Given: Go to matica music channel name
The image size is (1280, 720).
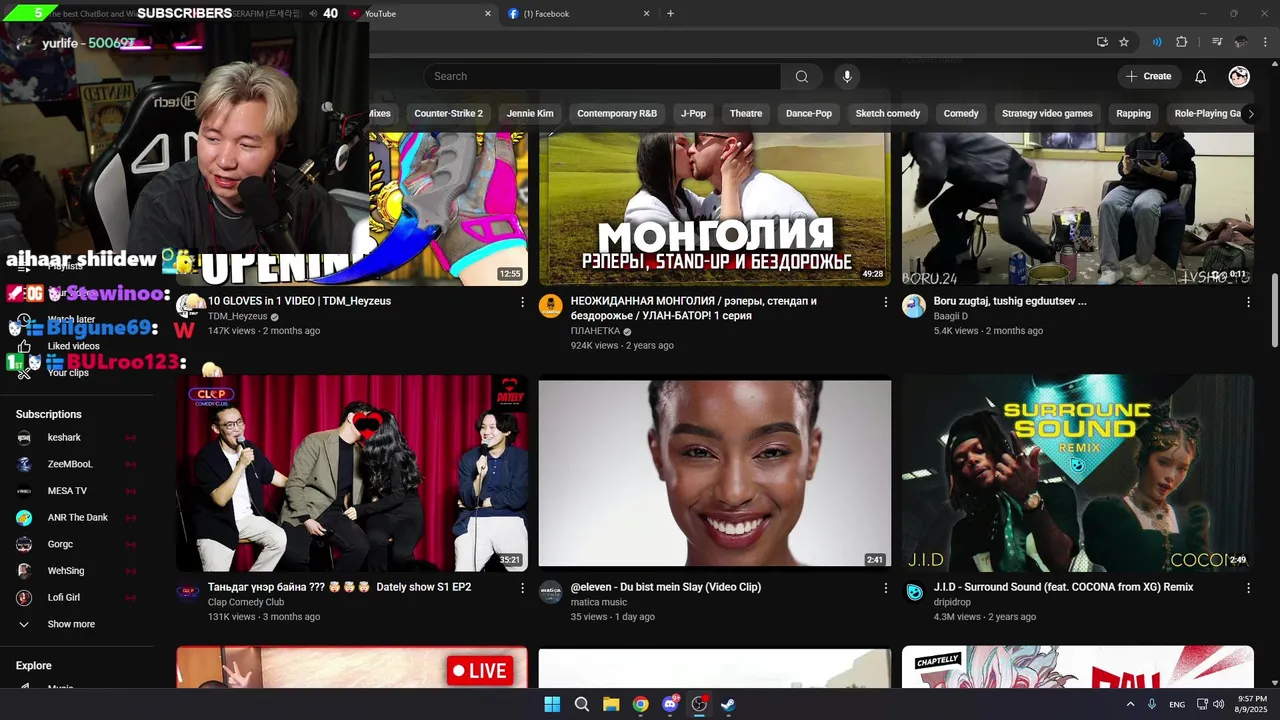Looking at the screenshot, I should coord(599,602).
